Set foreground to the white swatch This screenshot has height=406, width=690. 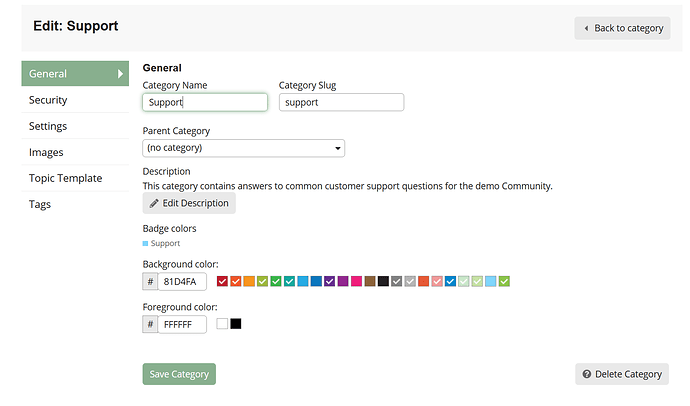[222, 324]
